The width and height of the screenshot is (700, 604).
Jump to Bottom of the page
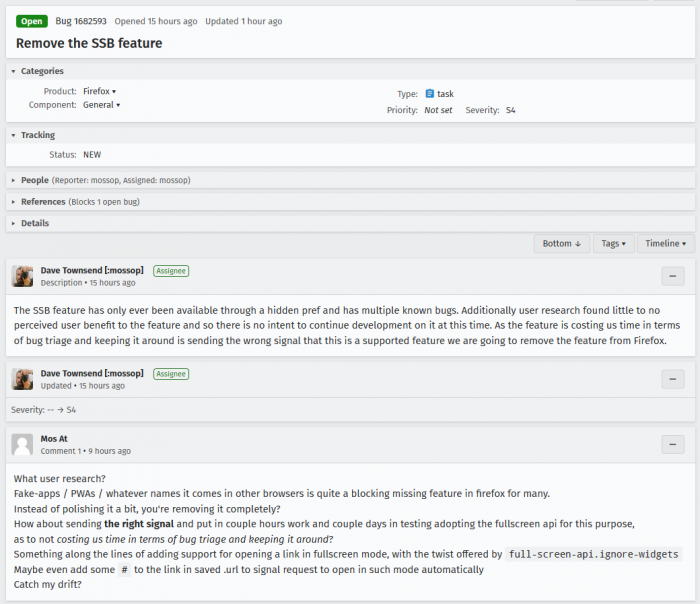(x=561, y=243)
